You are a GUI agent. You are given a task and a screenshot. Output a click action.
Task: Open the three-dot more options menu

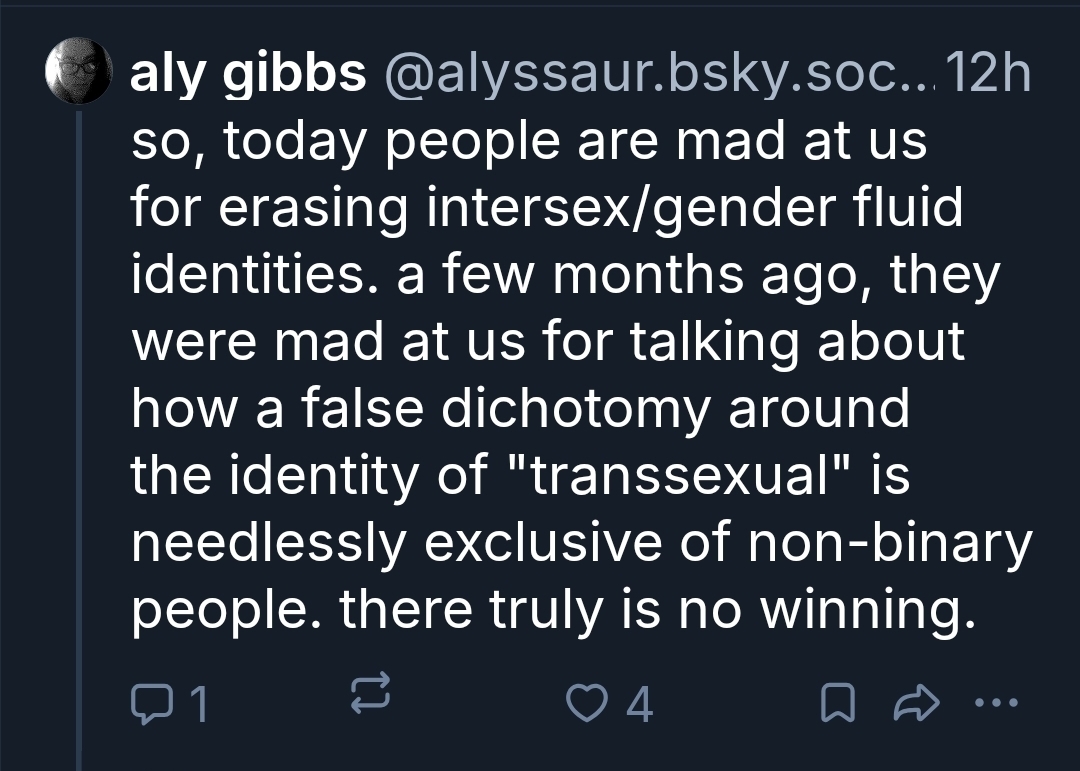(995, 703)
